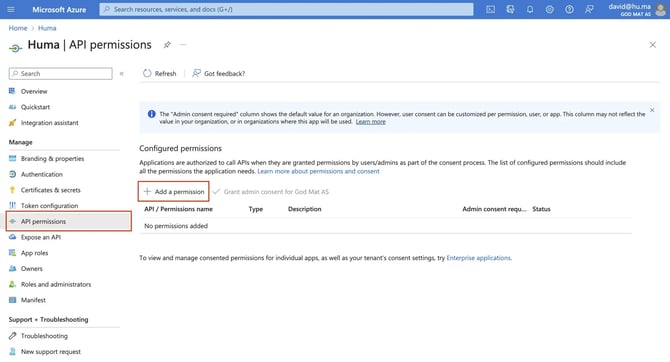Click the Got feedback? person icon
The width and height of the screenshot is (670, 362).
point(196,73)
